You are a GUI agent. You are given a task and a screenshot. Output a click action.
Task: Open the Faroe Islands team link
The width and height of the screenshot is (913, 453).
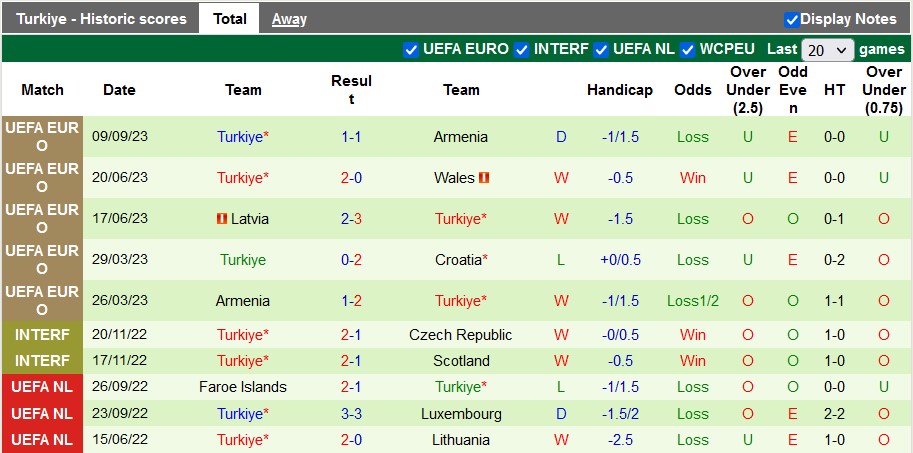pyautogui.click(x=243, y=387)
